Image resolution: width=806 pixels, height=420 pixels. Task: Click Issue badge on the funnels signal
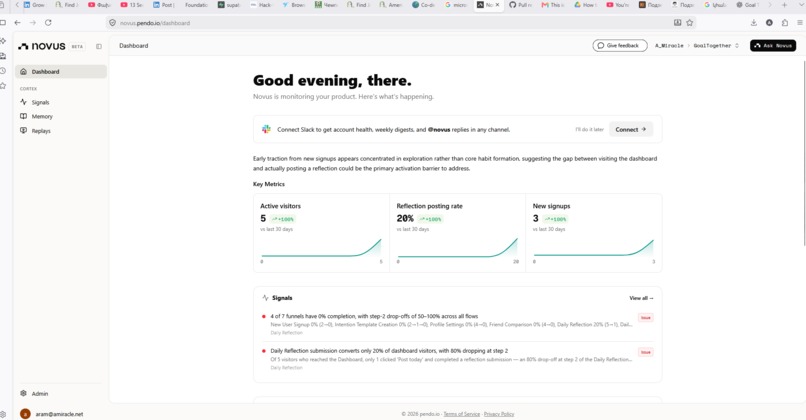point(646,318)
